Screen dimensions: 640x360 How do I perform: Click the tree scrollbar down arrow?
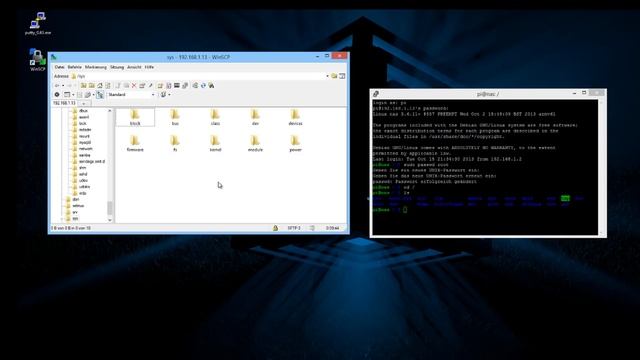(x=110, y=220)
